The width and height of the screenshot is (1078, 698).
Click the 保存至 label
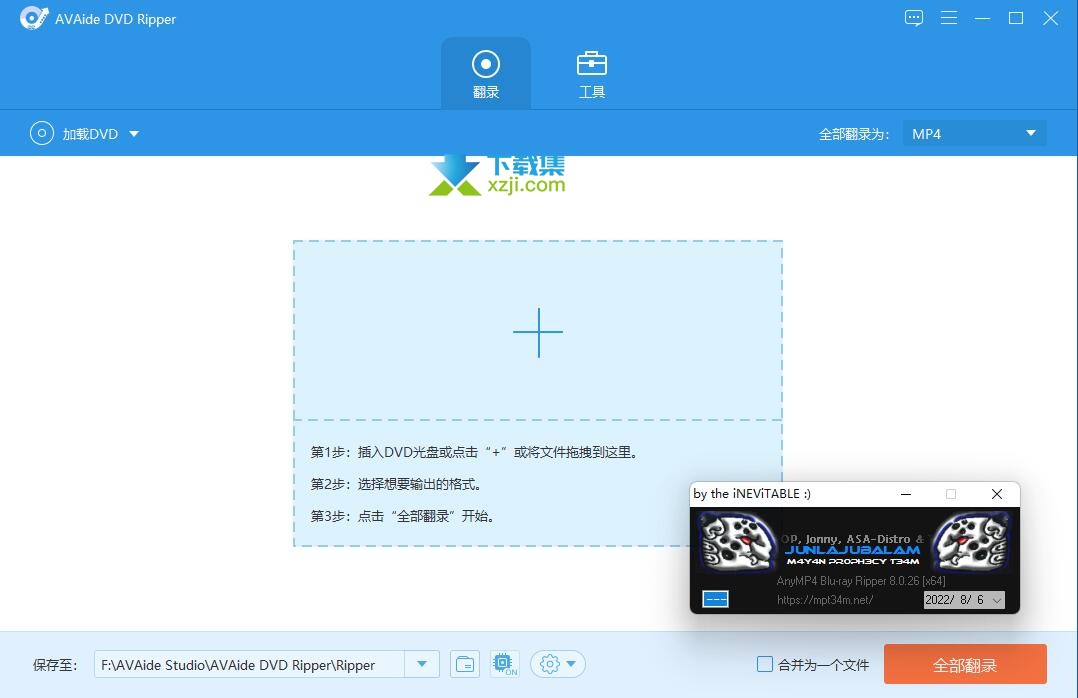(x=55, y=665)
